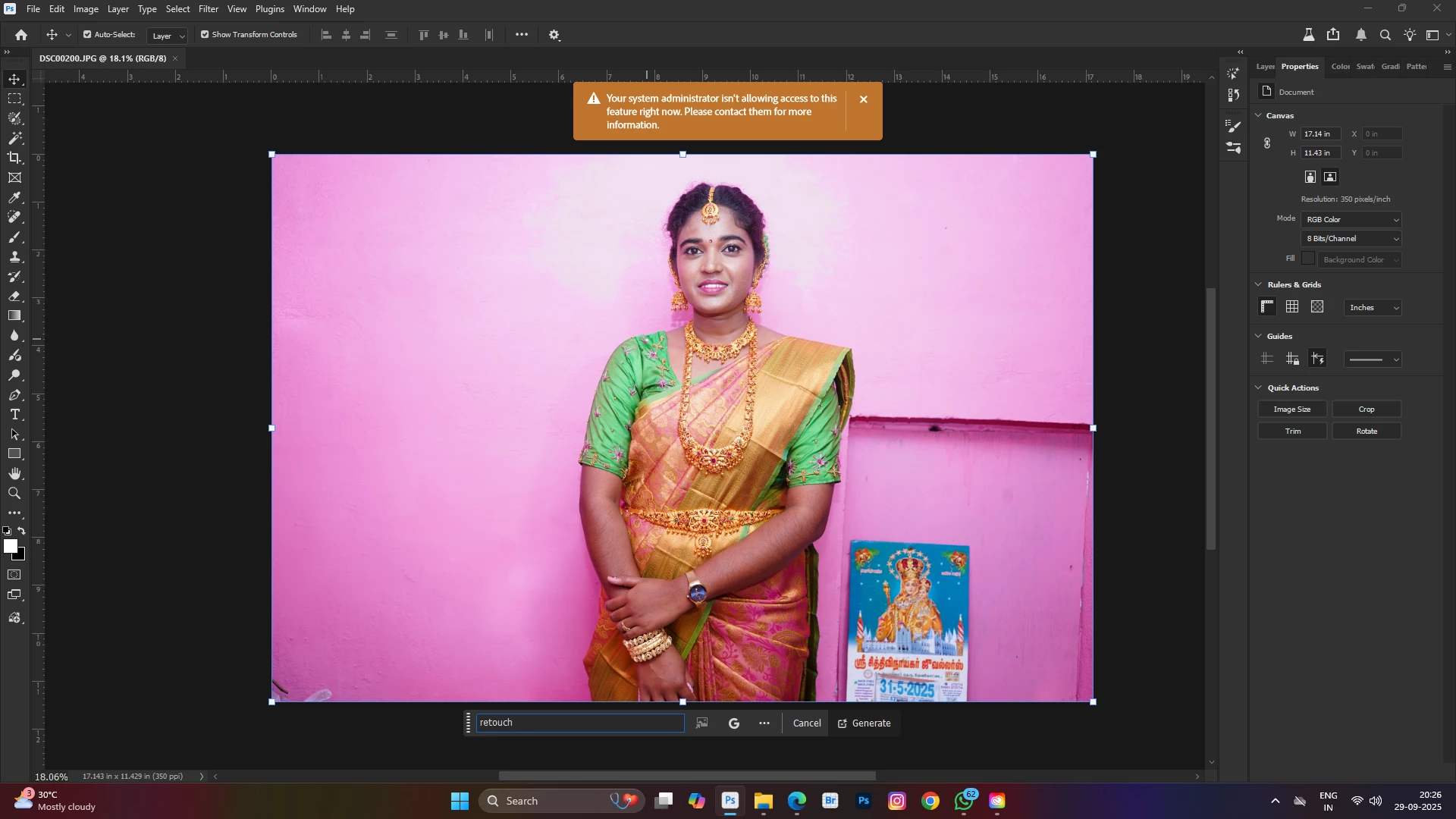Pick the Eyedropper tool
Viewport: 1456px width, 819px height.
(x=14, y=198)
